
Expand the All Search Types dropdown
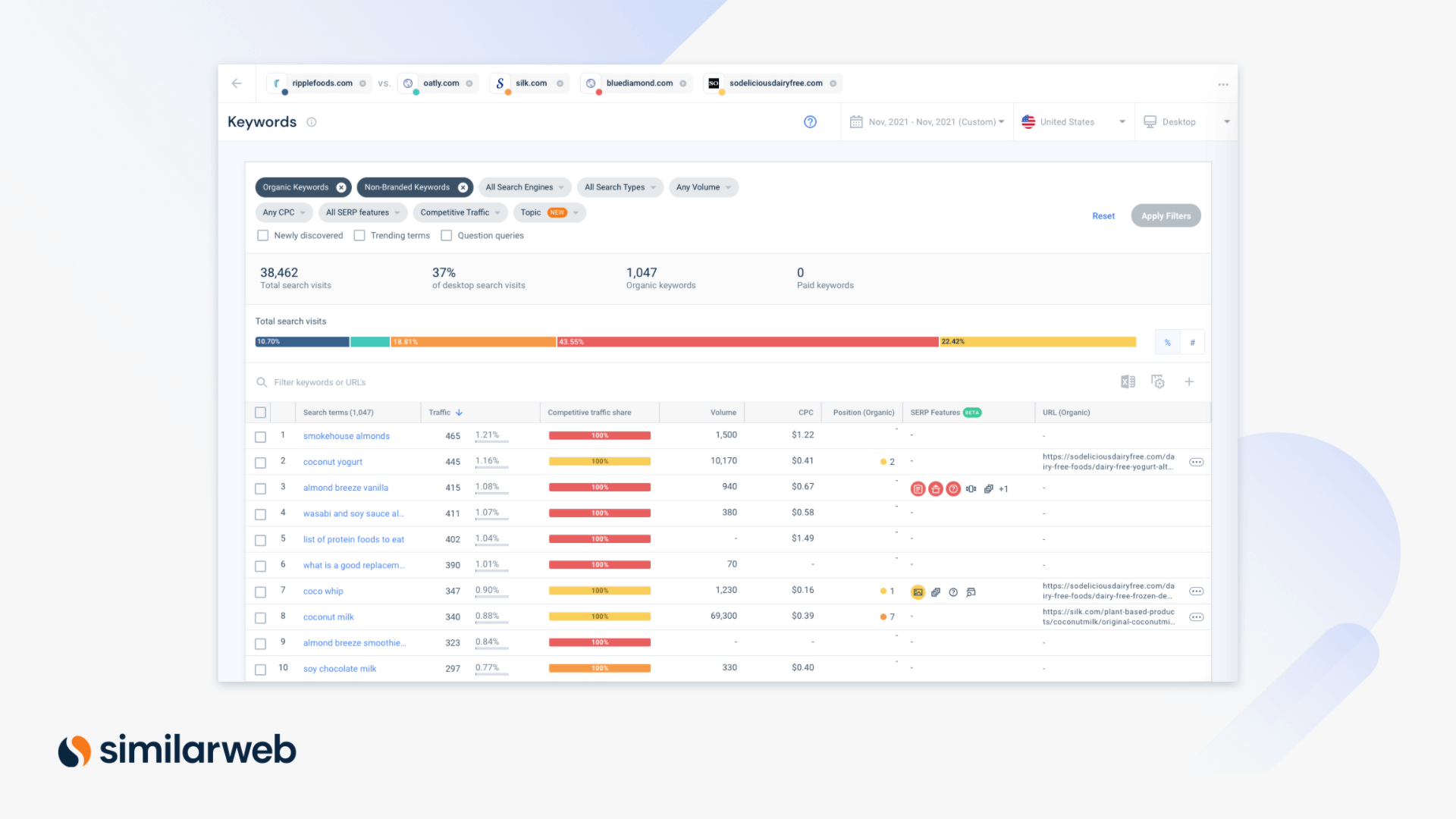click(617, 187)
